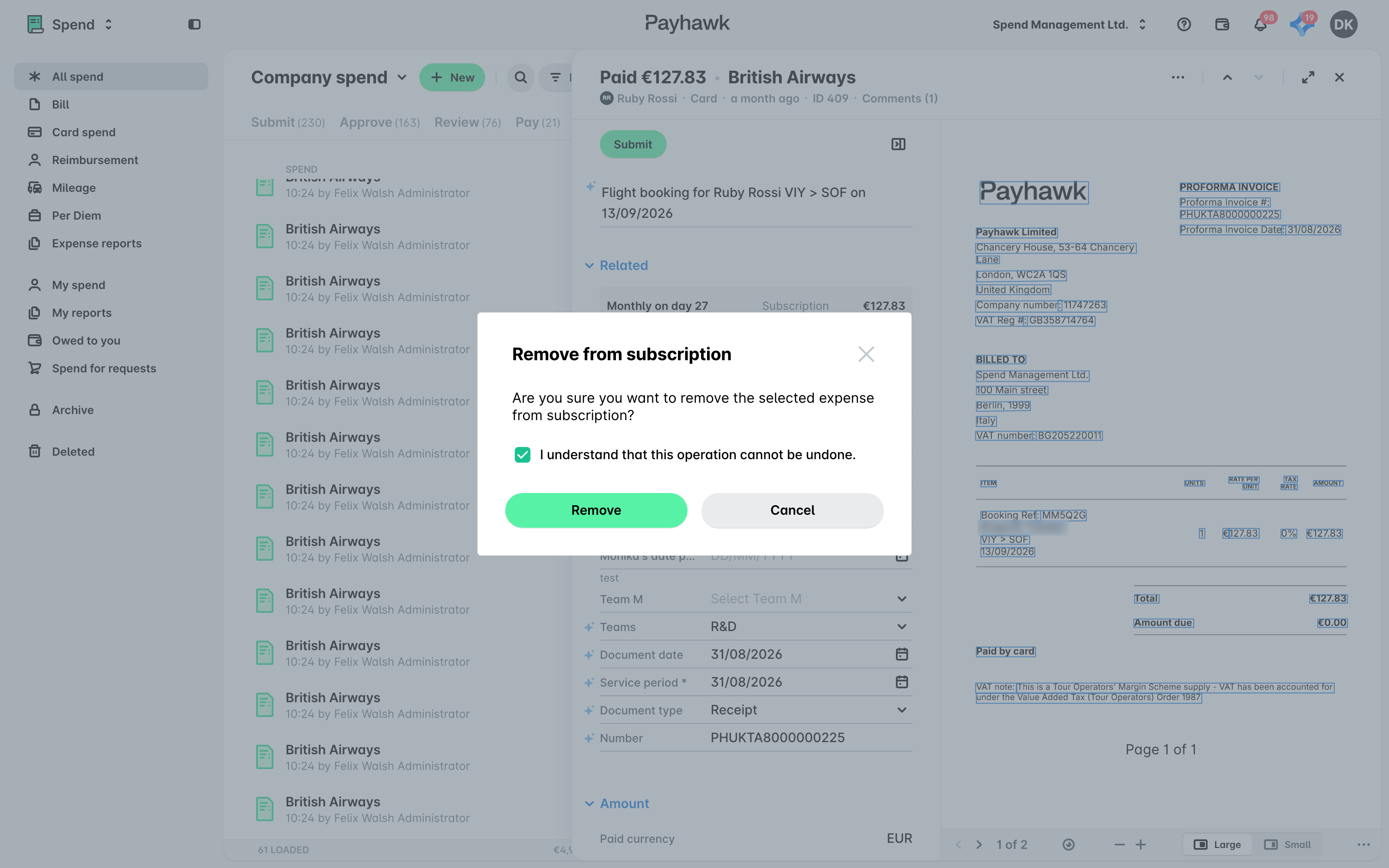The height and width of the screenshot is (868, 1389).
Task: Cancel the remove from subscription dialog
Action: pyautogui.click(x=792, y=510)
